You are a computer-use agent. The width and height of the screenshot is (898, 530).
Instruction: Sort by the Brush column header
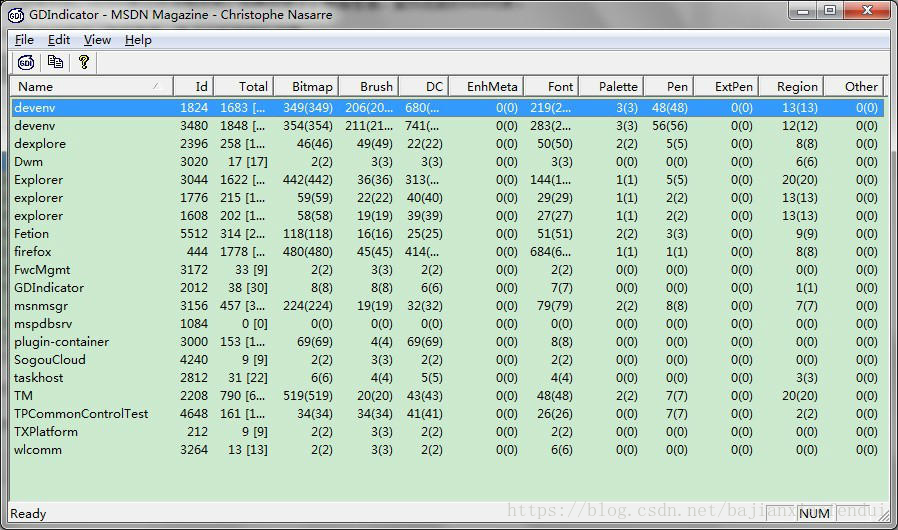click(369, 87)
